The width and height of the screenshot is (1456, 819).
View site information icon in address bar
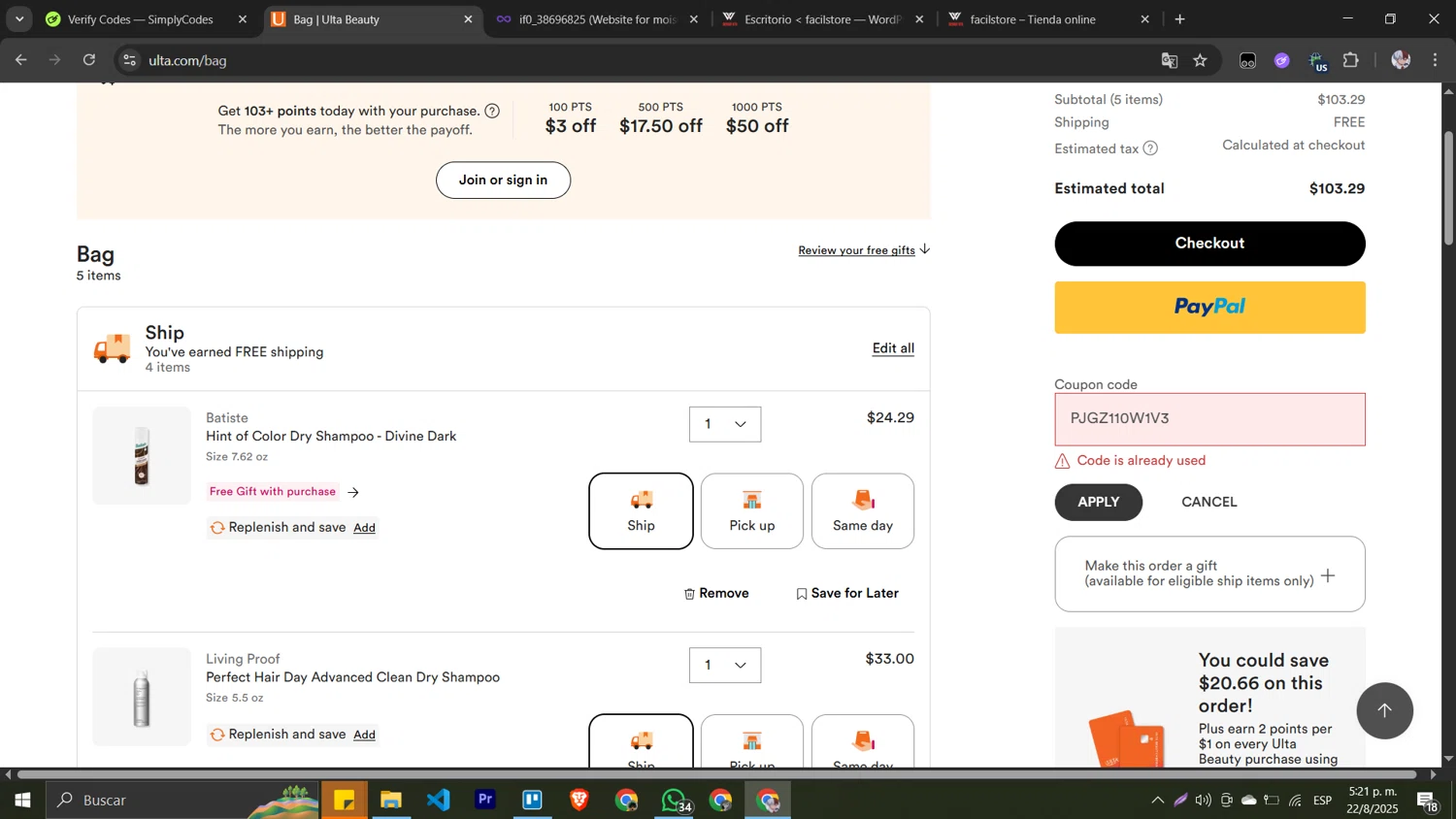click(129, 60)
